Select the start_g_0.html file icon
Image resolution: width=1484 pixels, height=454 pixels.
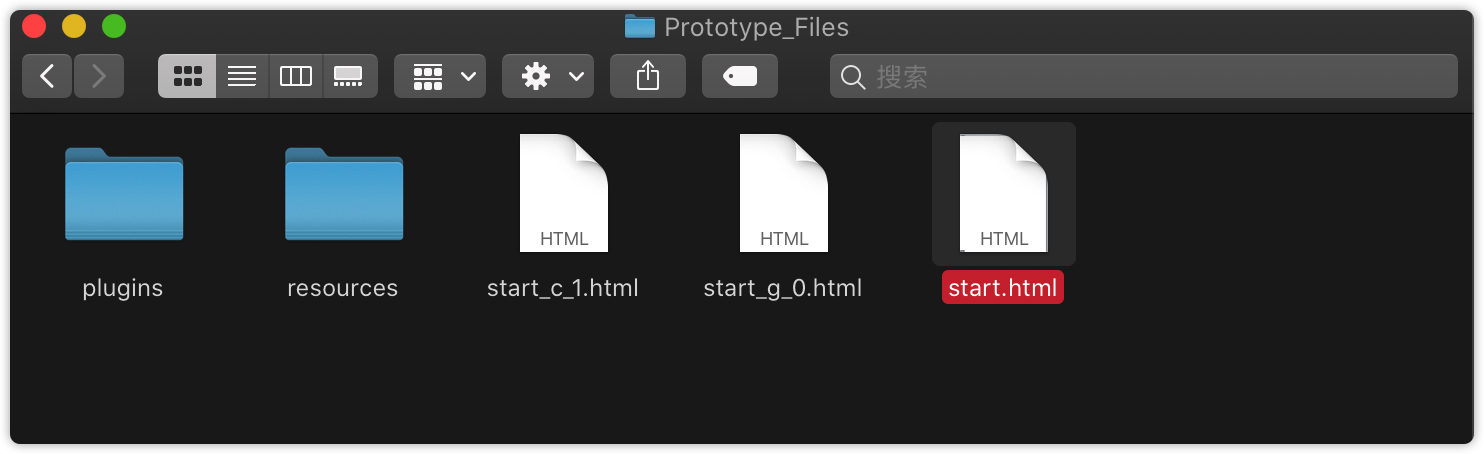[x=783, y=193]
